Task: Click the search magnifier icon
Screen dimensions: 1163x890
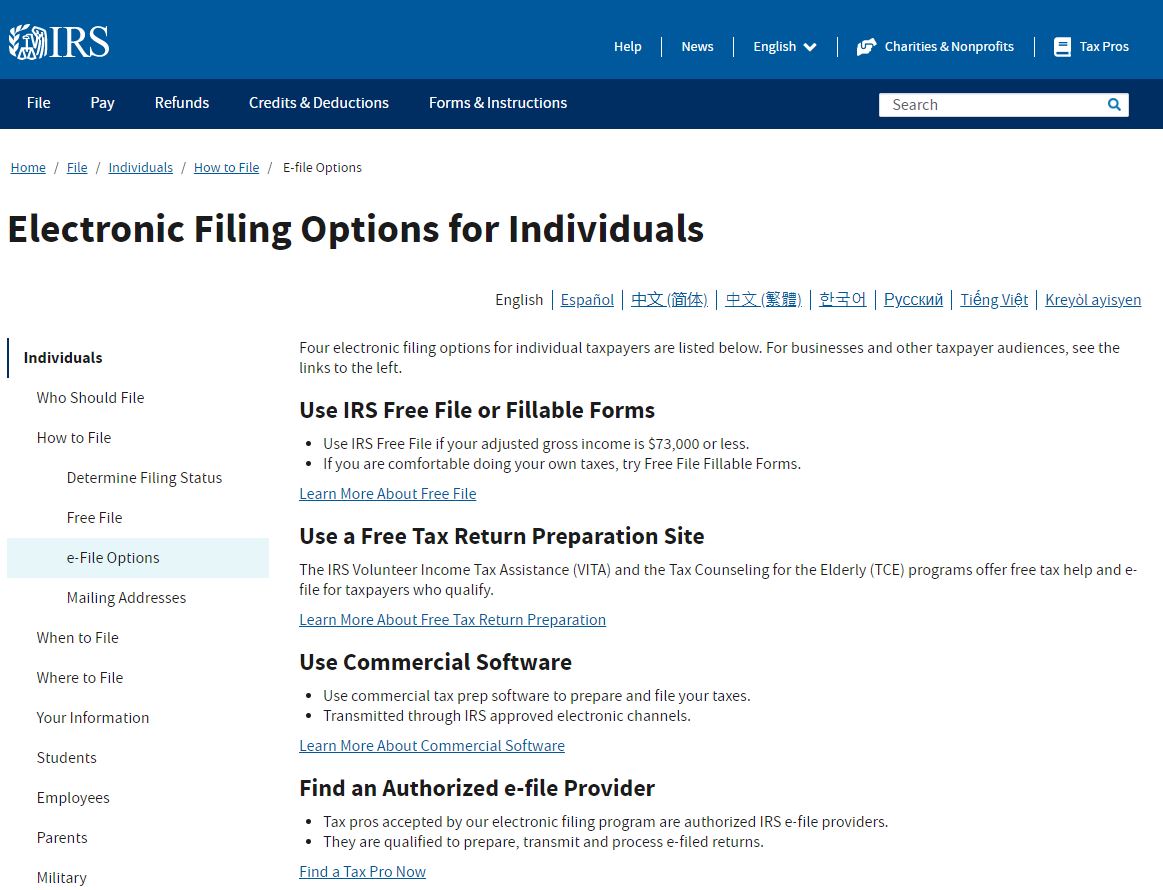Action: (1113, 105)
